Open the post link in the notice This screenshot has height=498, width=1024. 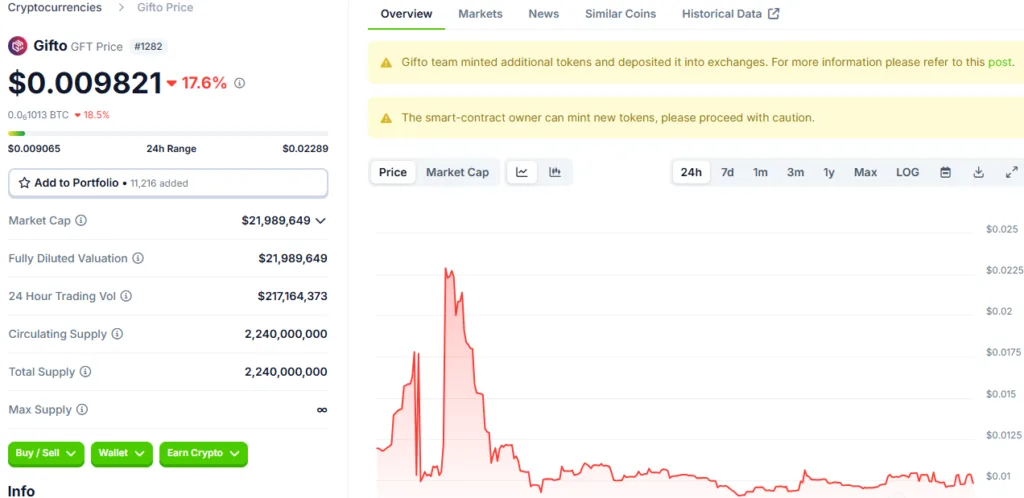999,63
